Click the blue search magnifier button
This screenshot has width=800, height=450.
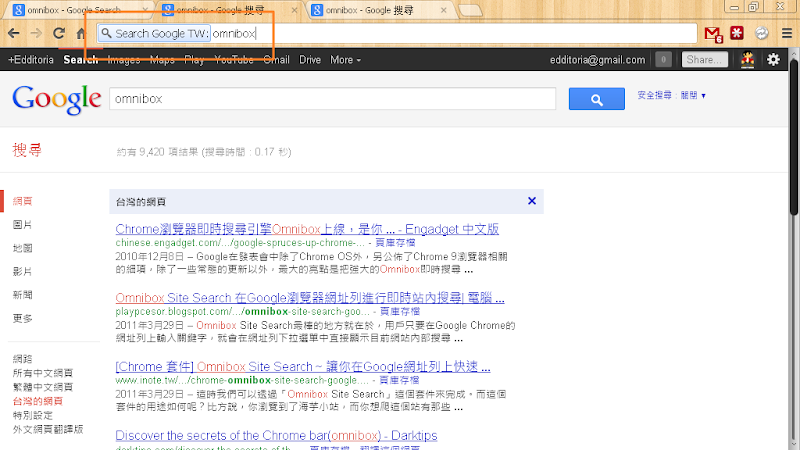pyautogui.click(x=596, y=99)
